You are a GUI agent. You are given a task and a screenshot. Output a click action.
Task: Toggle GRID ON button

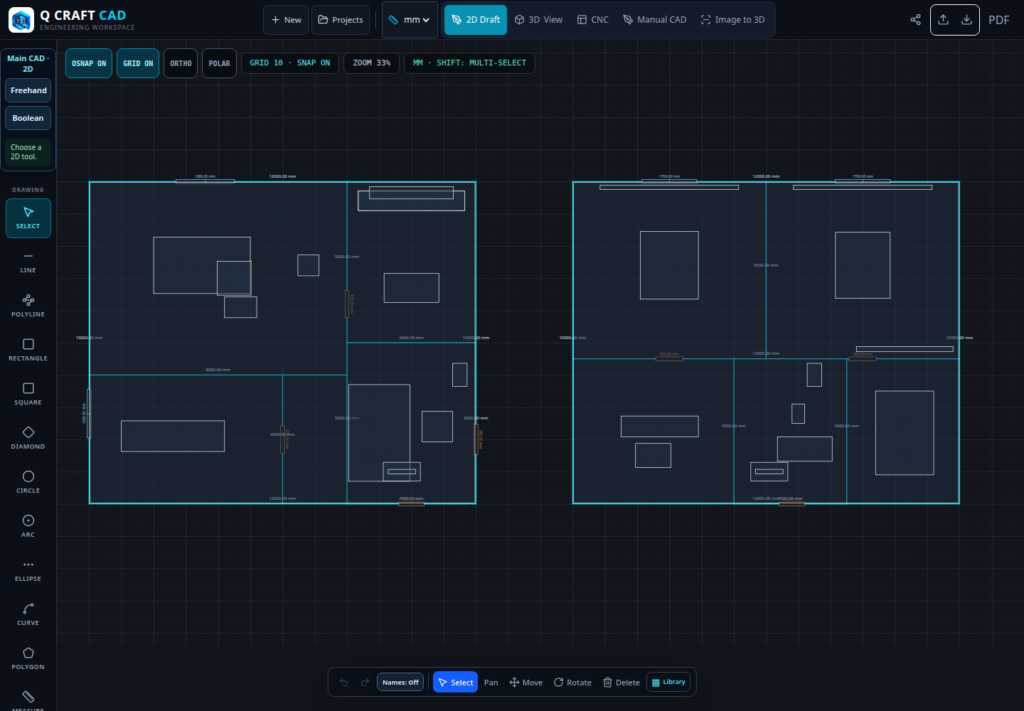138,63
